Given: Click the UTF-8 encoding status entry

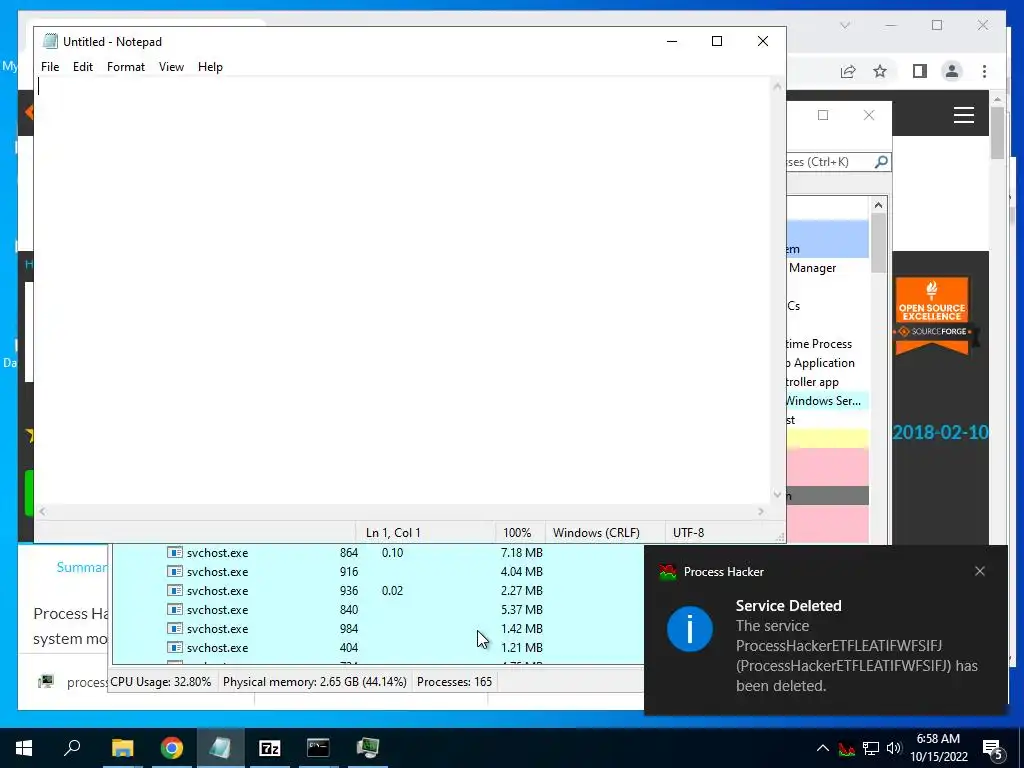Looking at the screenshot, I should coord(688,533).
